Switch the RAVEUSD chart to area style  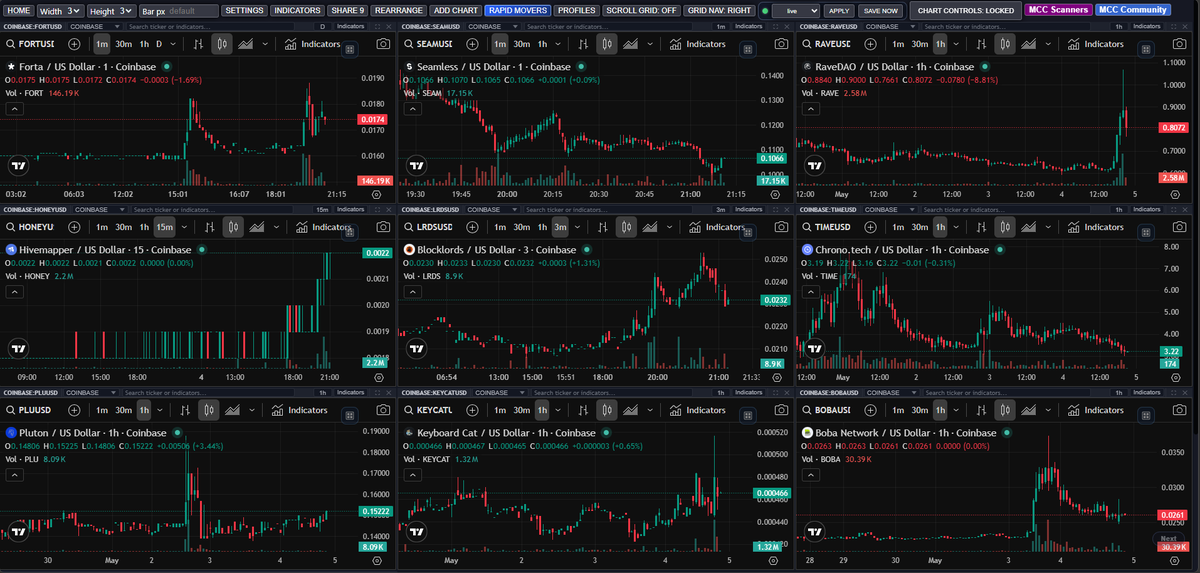click(x=1029, y=45)
